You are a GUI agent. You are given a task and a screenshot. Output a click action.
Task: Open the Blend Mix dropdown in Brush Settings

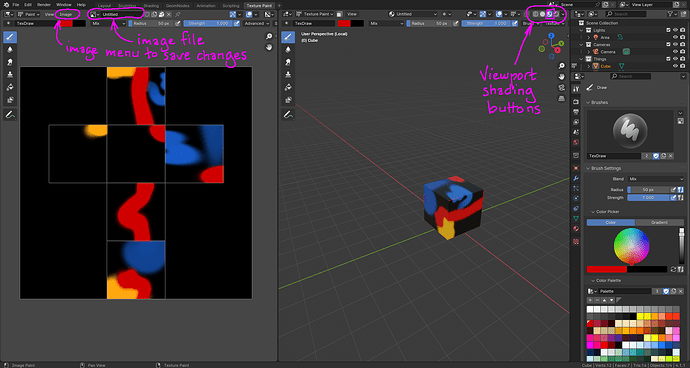click(656, 179)
